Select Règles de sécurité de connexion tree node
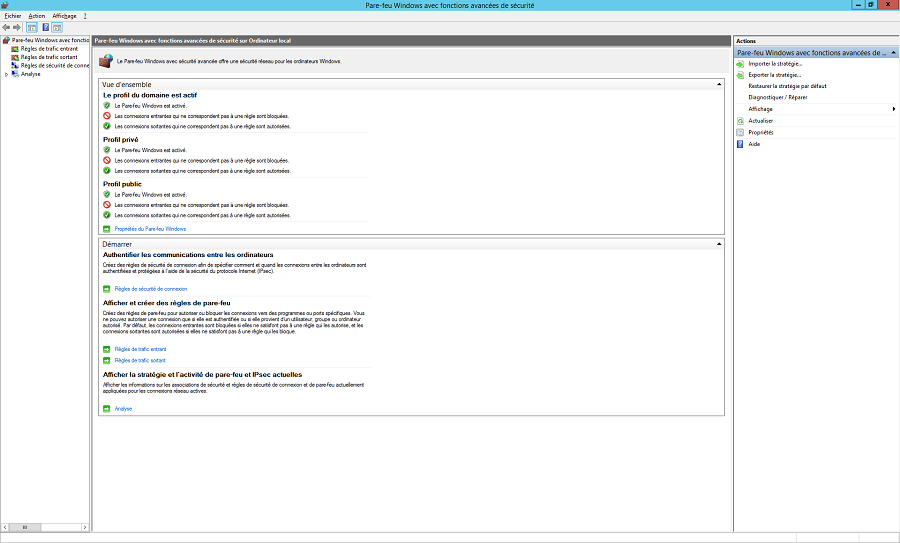The height and width of the screenshot is (543, 900). [55, 65]
